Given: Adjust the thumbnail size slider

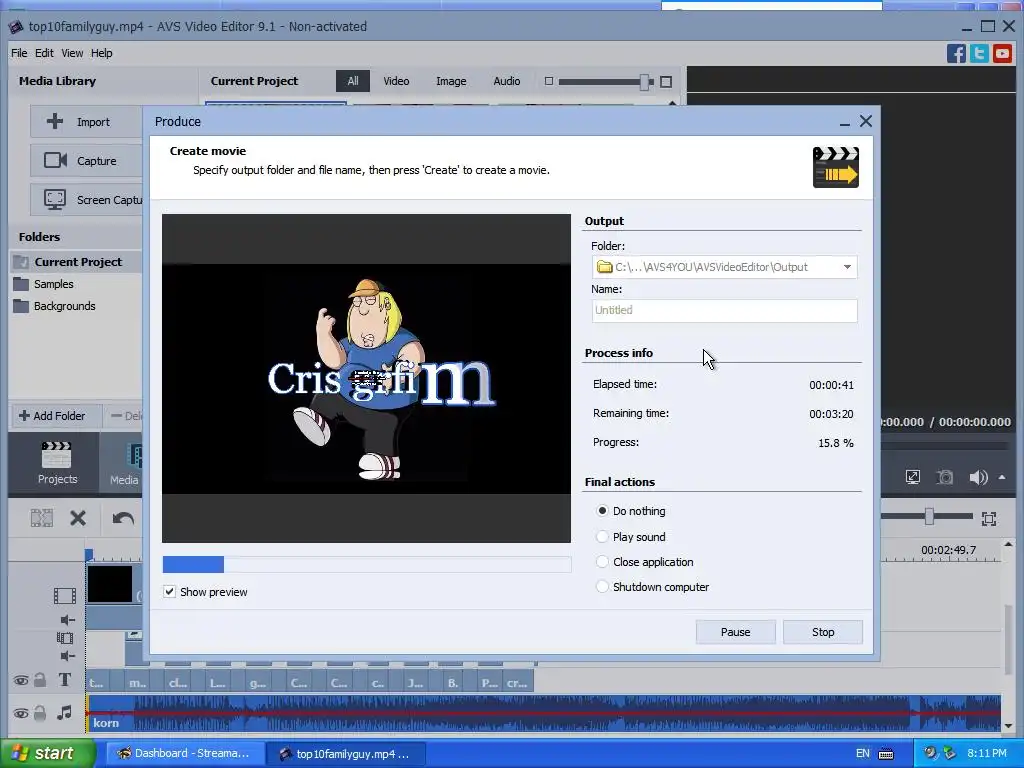Looking at the screenshot, I should [645, 82].
